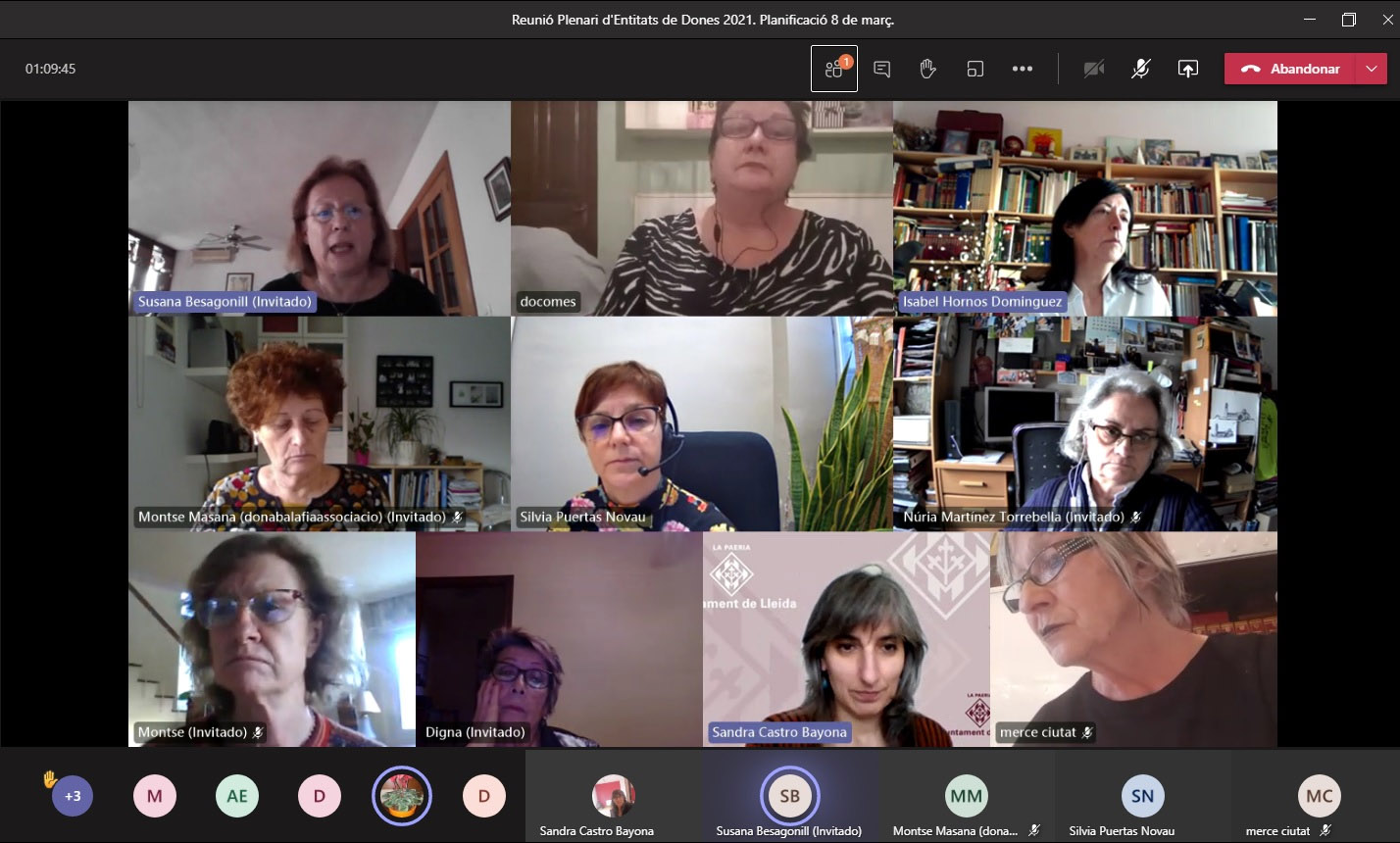Image resolution: width=1400 pixels, height=843 pixels.
Task: Raise your hand in the meeting
Action: 927,69
